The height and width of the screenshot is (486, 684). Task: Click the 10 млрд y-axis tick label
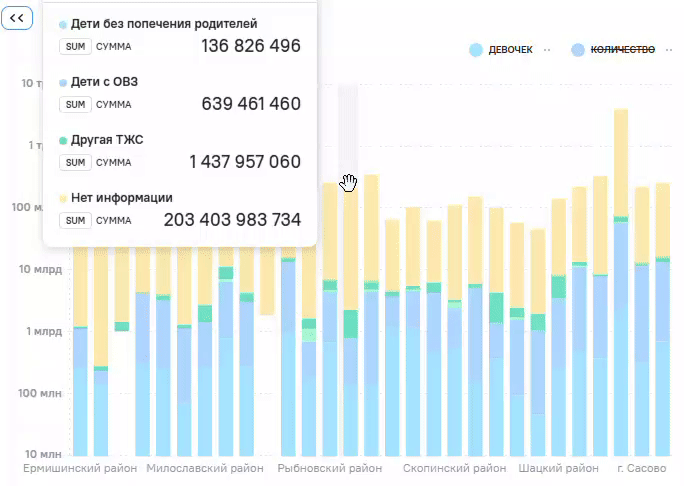pos(40,269)
